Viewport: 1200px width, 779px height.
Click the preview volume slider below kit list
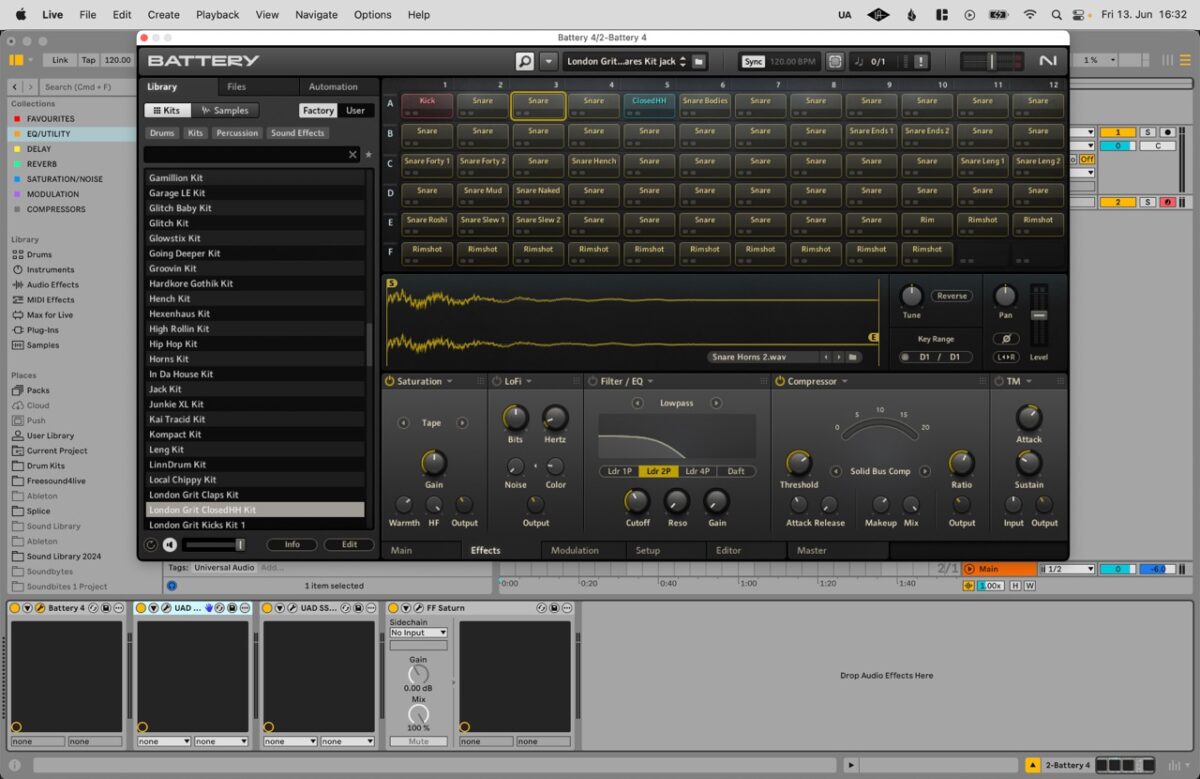(214, 545)
